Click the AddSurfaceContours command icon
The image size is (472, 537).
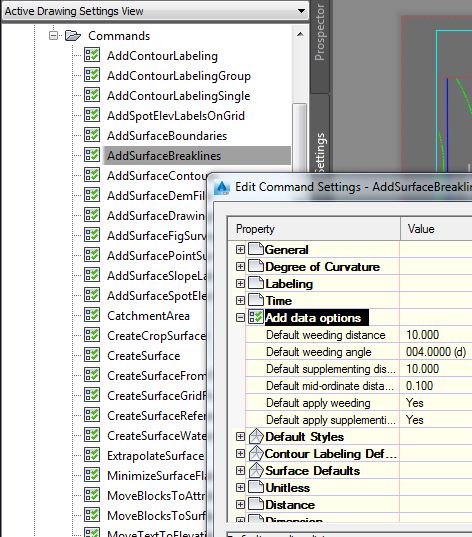pyautogui.click(x=92, y=175)
